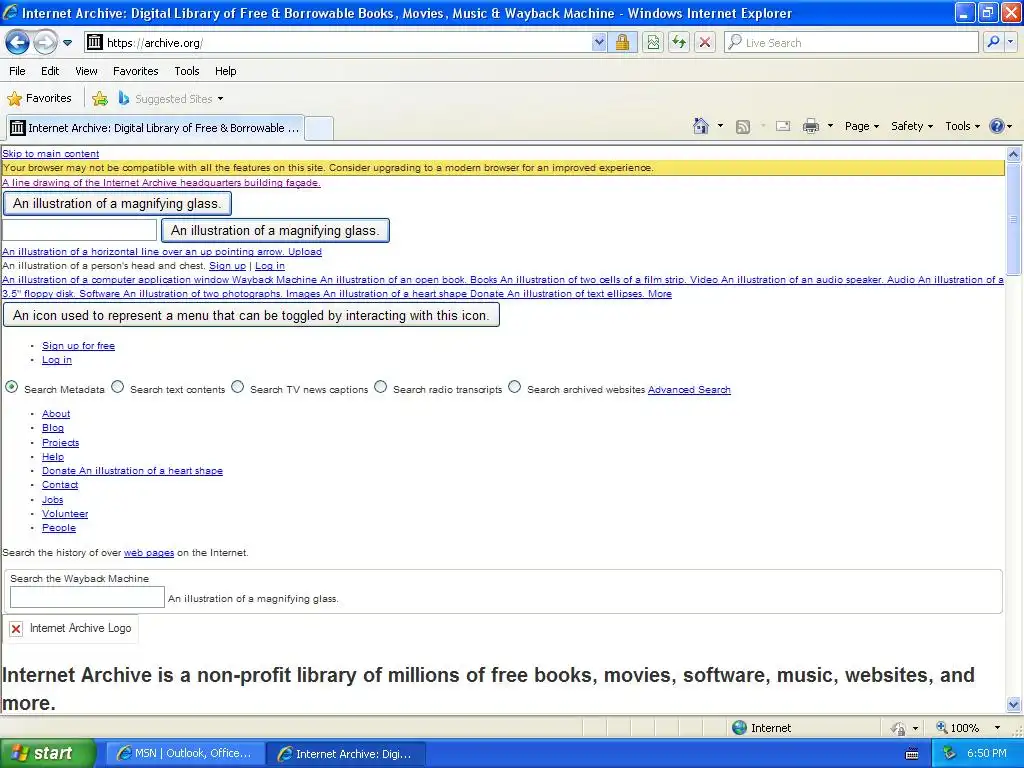Expand the command bar Tools menu
Image resolution: width=1024 pixels, height=768 pixels.
(963, 126)
